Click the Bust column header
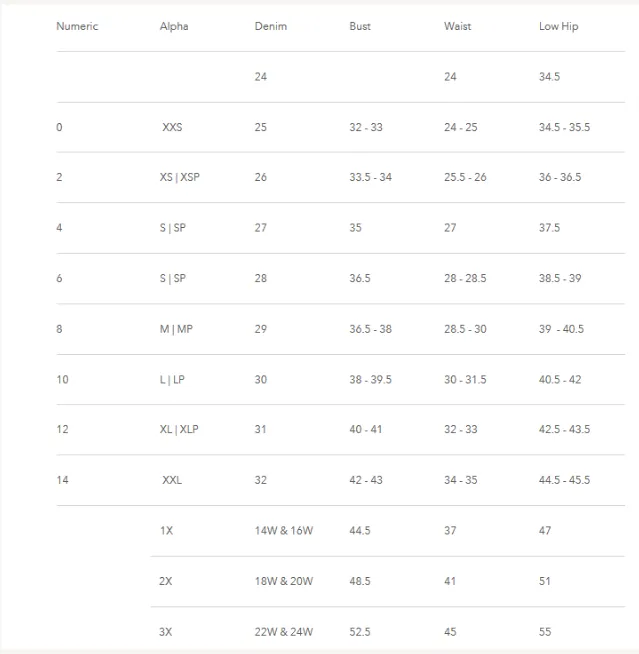The width and height of the screenshot is (639, 654). [x=360, y=26]
